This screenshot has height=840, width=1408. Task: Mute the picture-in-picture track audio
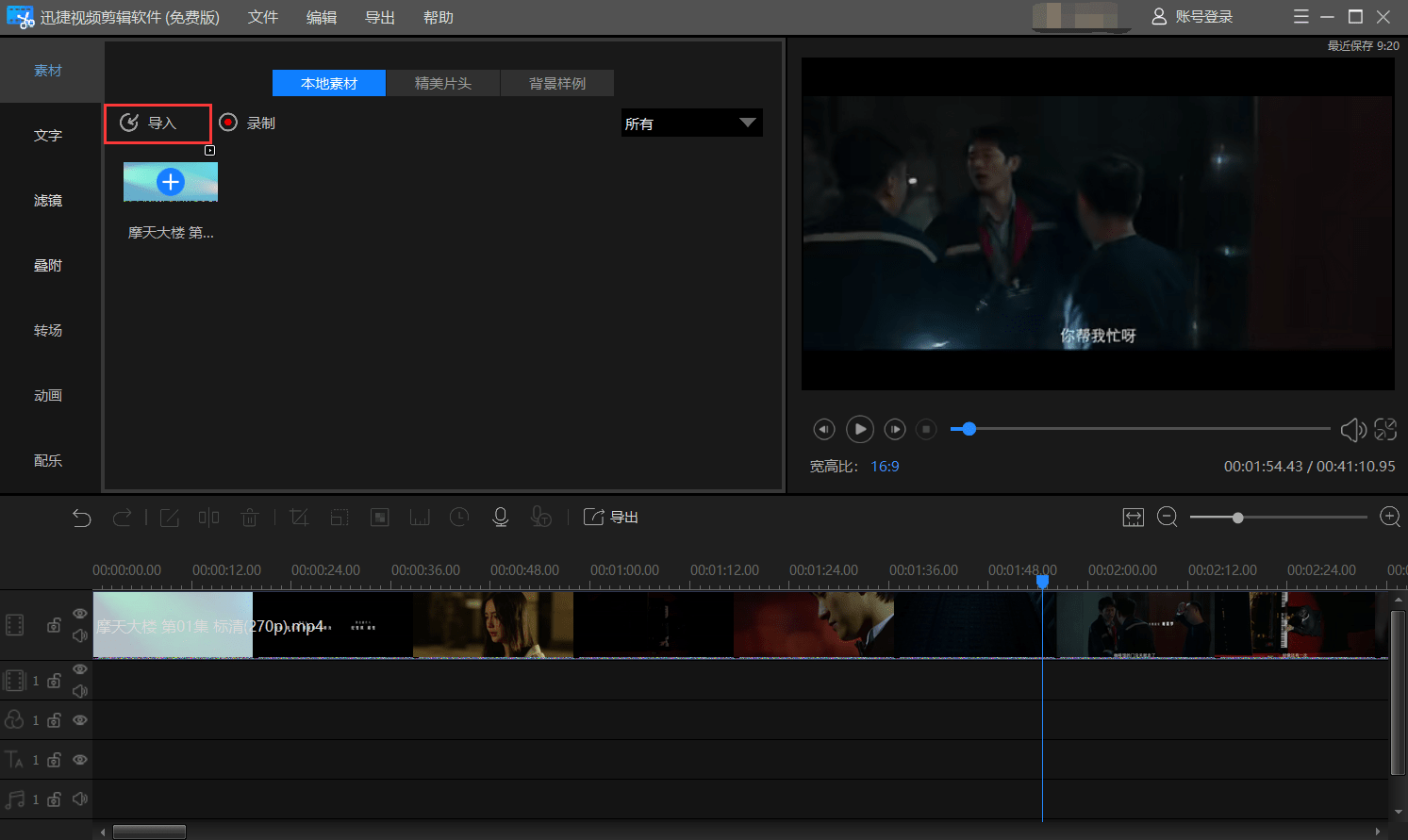(80, 691)
